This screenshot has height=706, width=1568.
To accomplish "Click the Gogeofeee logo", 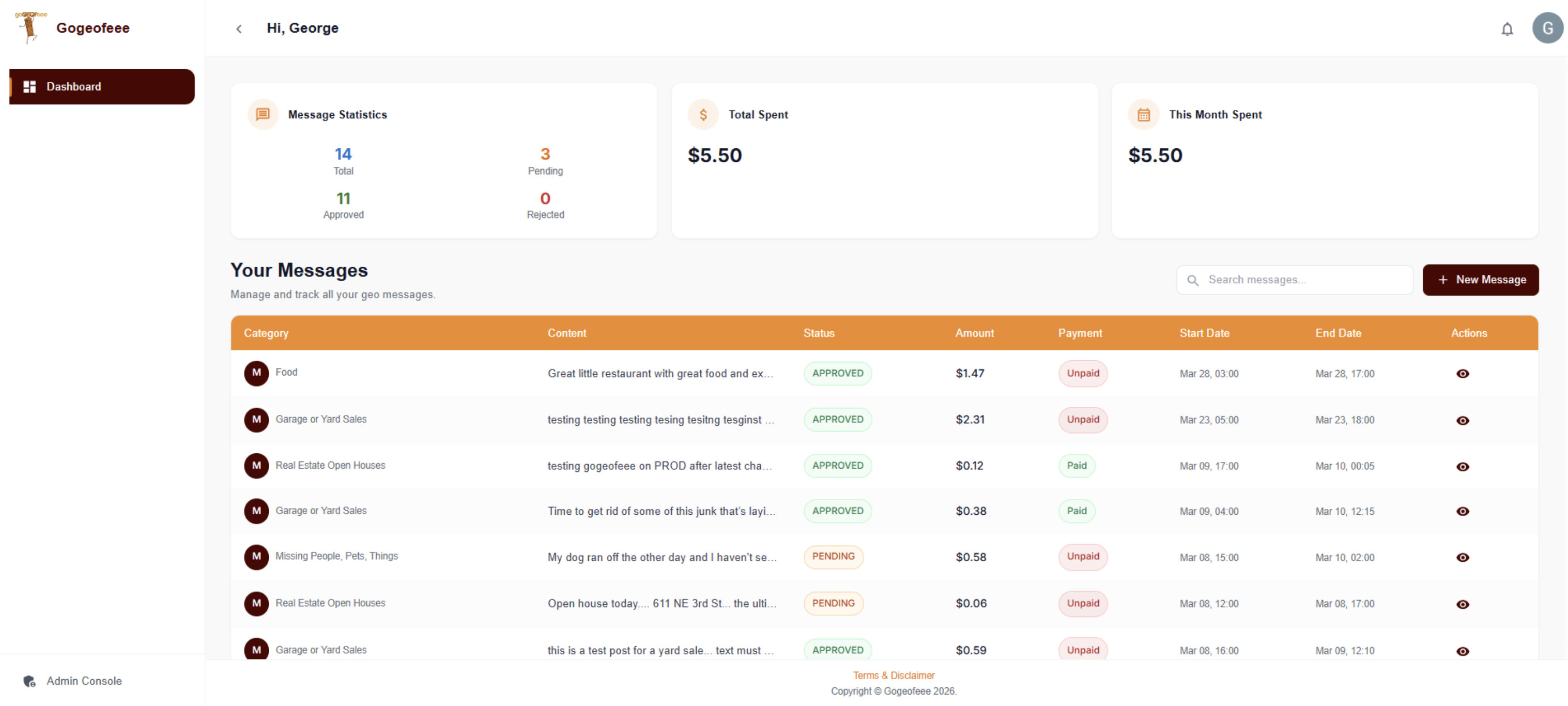I will 30,27.
